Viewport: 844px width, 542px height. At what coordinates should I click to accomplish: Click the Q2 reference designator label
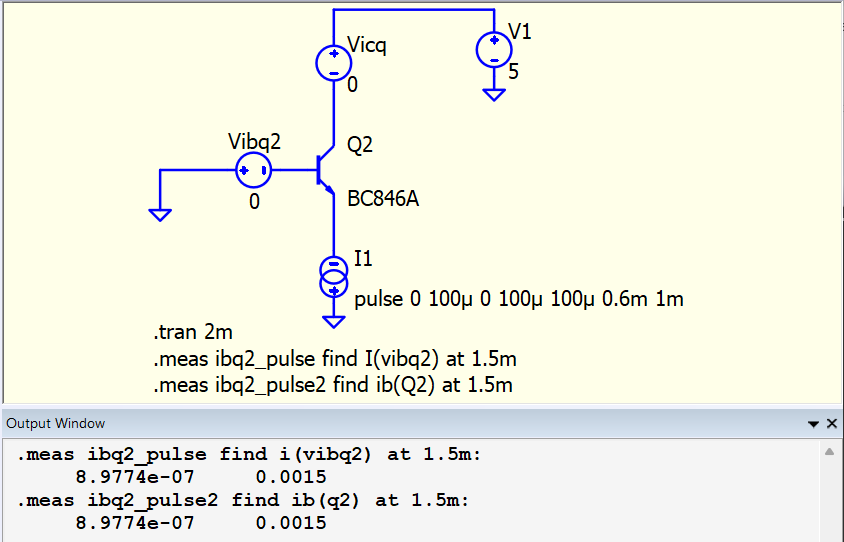pyautogui.click(x=359, y=145)
